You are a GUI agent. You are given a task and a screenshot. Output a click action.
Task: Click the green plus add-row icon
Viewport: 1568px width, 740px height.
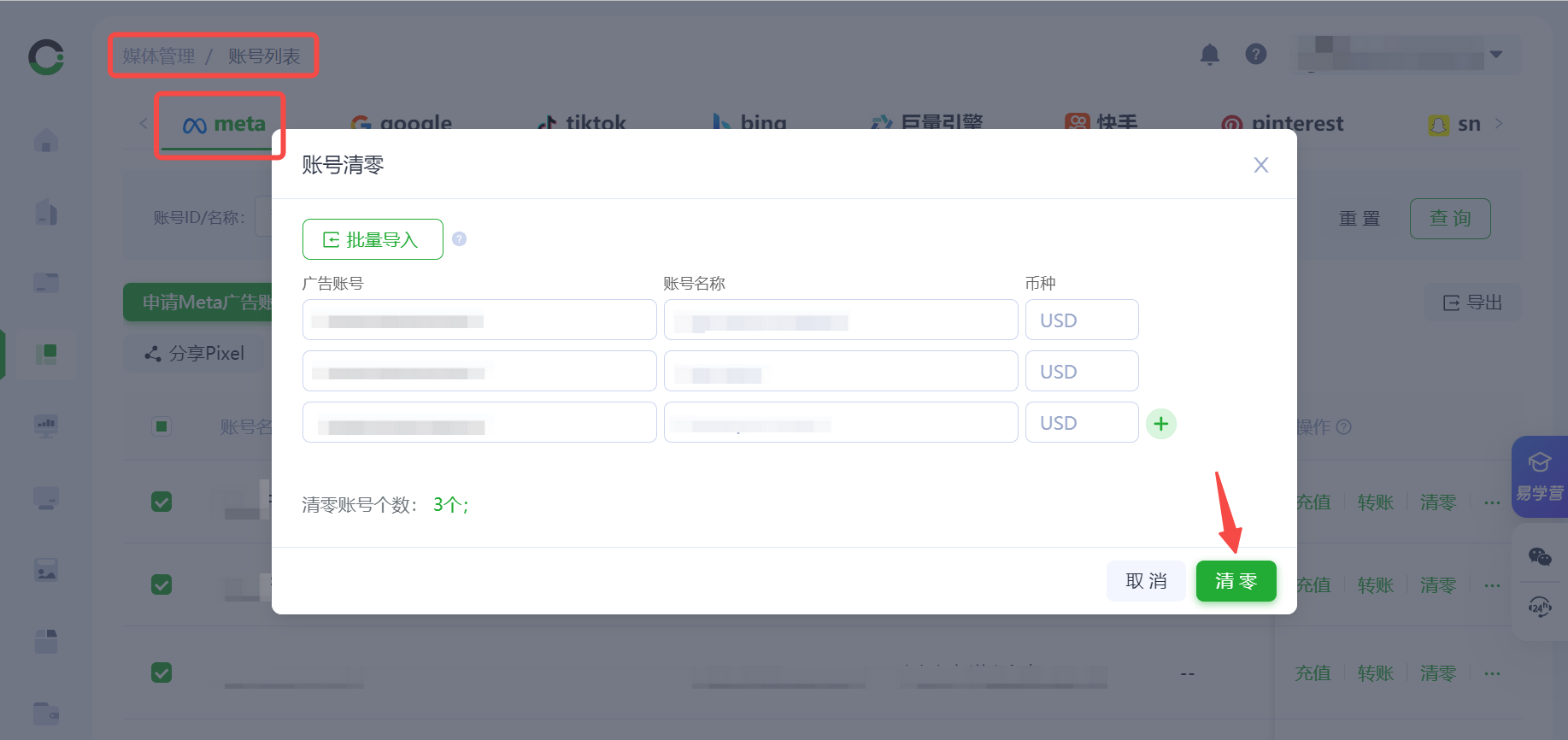tap(1160, 424)
